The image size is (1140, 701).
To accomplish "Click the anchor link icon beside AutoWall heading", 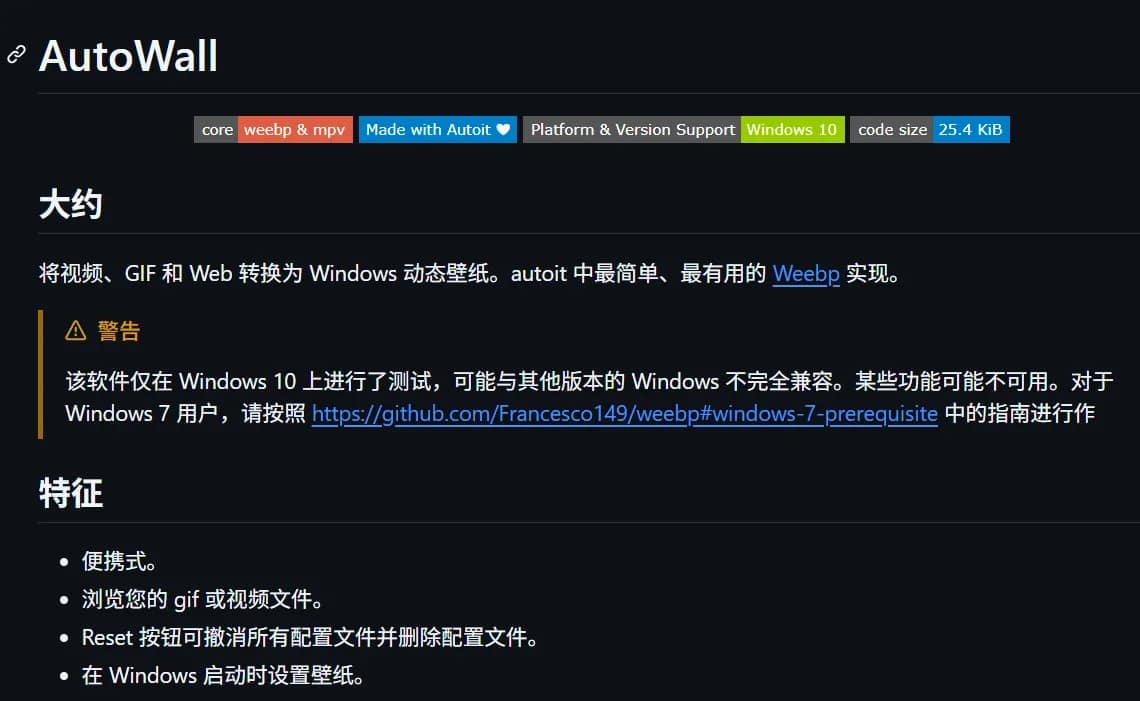I will click(16, 55).
